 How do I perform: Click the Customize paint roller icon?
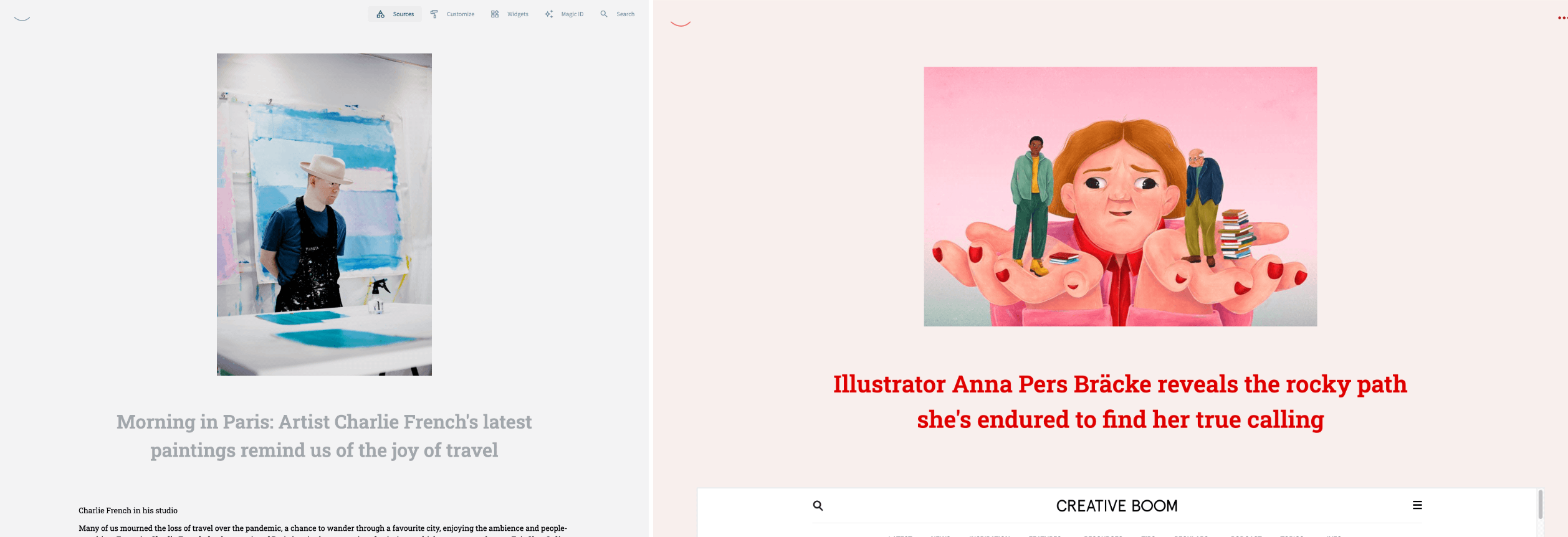[x=434, y=14]
